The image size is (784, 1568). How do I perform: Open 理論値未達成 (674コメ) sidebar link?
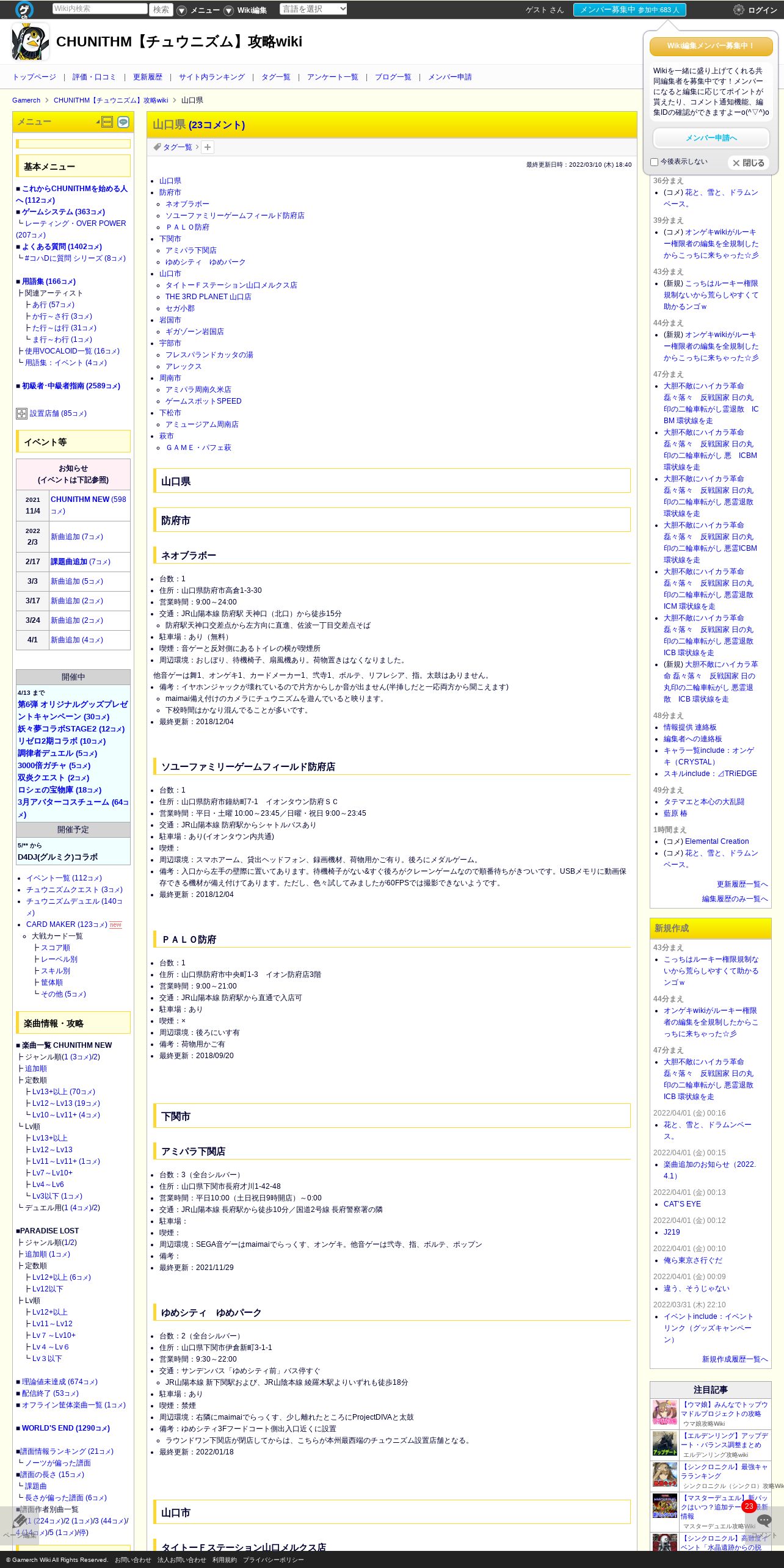pyautogui.click(x=60, y=1382)
